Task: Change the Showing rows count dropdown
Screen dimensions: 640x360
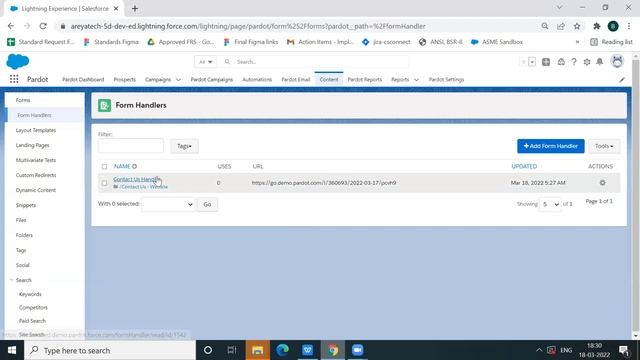Action: (x=550, y=204)
